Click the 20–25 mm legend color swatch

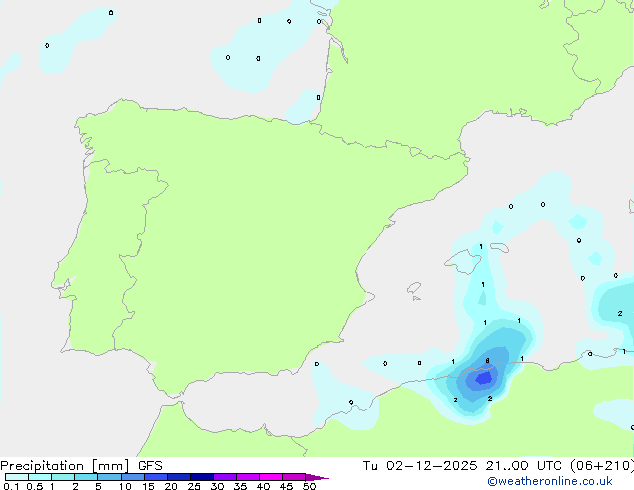[x=179, y=477]
